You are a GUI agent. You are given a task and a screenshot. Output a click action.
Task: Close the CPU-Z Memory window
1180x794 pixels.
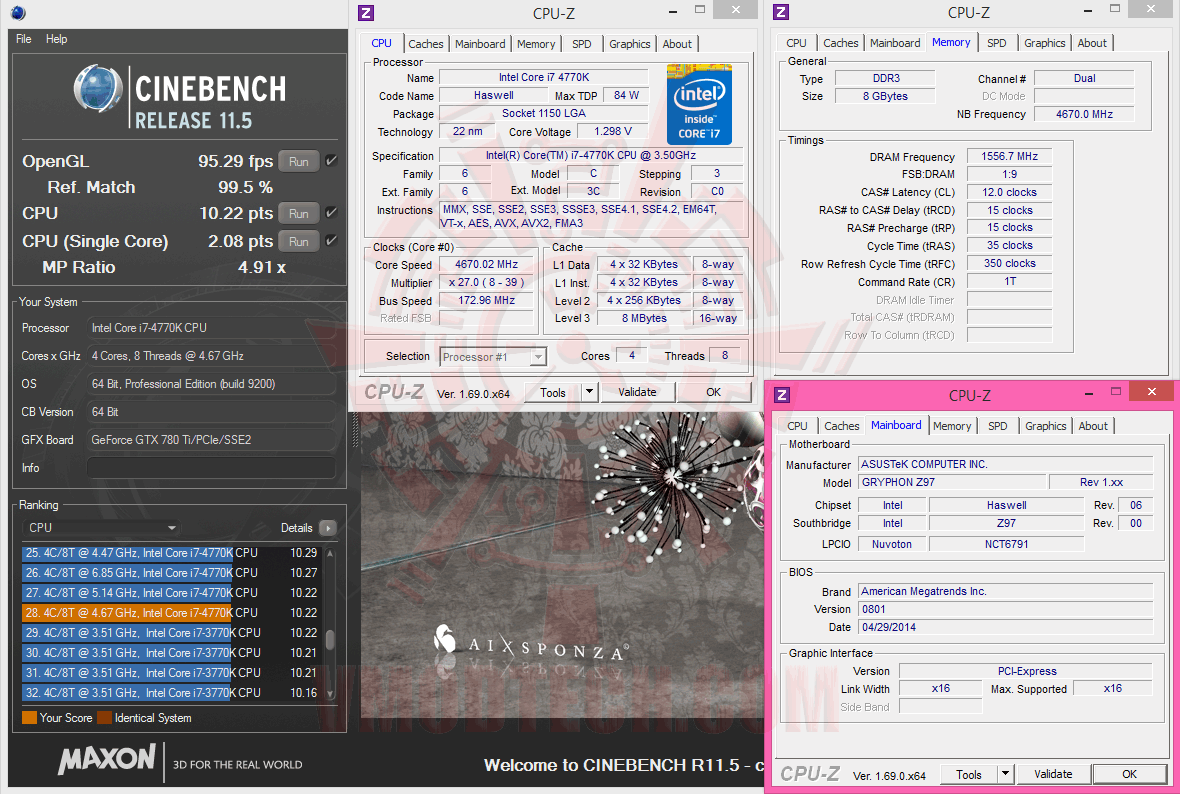click(1151, 9)
